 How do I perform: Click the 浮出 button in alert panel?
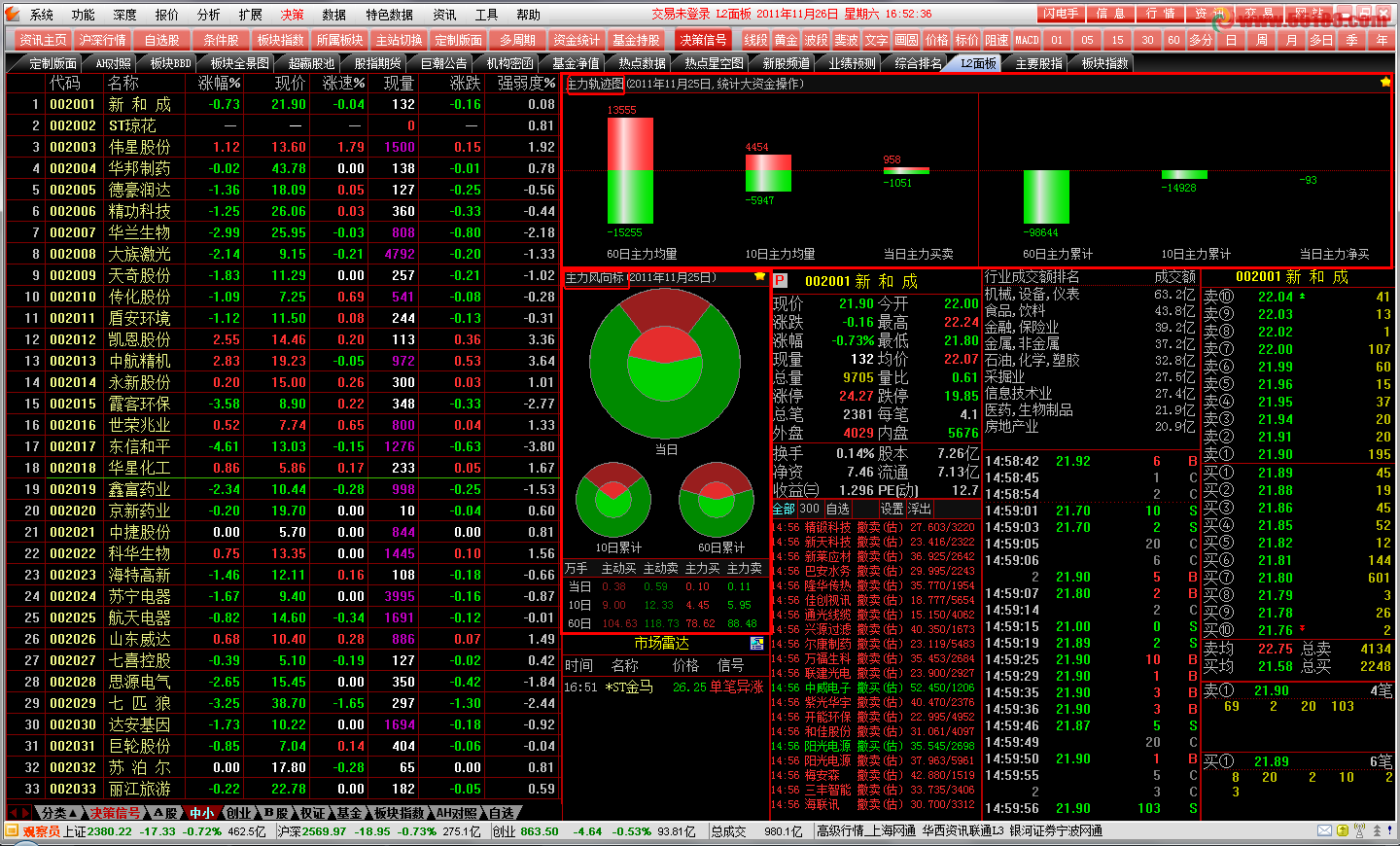pos(919,509)
